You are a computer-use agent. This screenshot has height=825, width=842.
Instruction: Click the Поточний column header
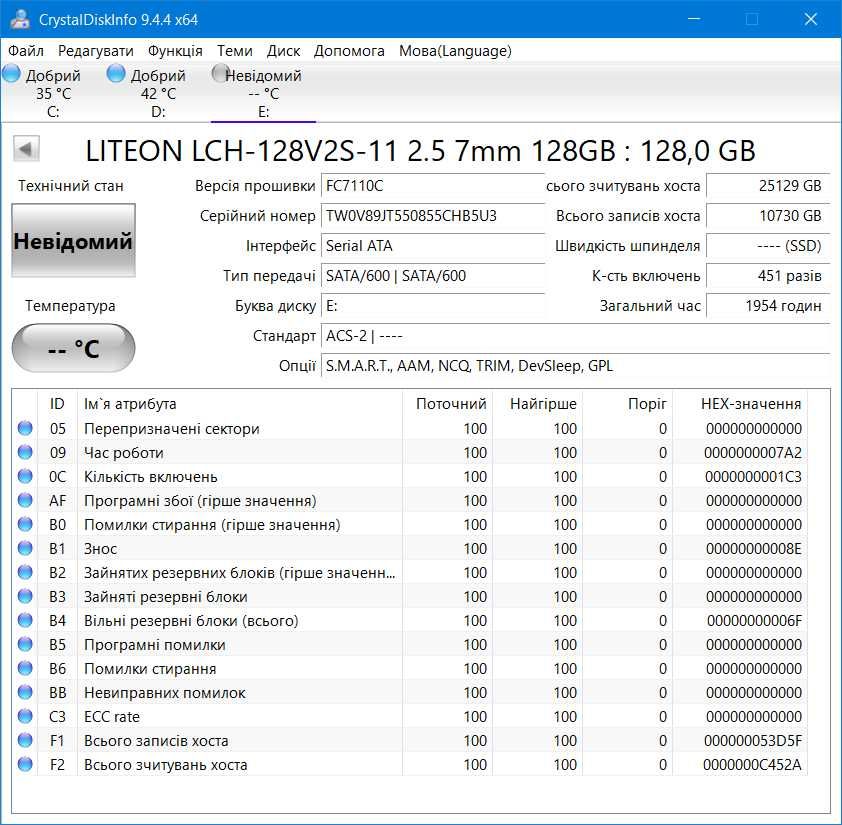[447, 403]
